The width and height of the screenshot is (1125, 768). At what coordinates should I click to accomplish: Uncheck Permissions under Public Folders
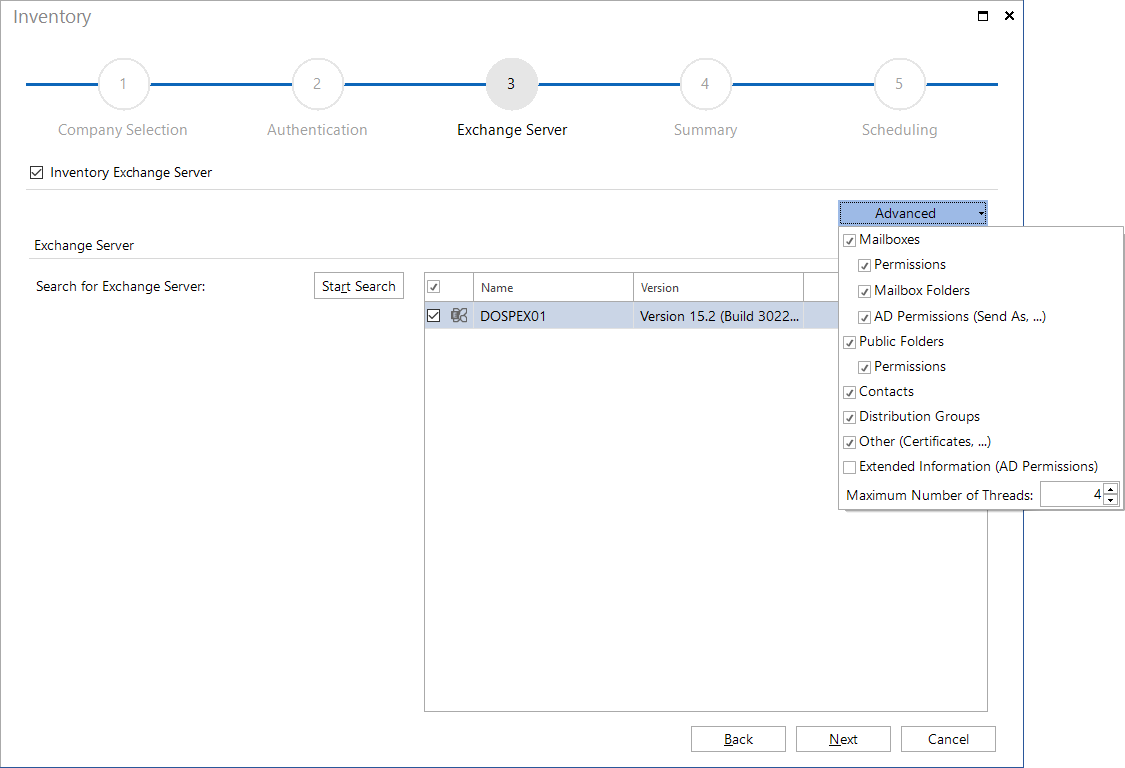pyautogui.click(x=865, y=367)
